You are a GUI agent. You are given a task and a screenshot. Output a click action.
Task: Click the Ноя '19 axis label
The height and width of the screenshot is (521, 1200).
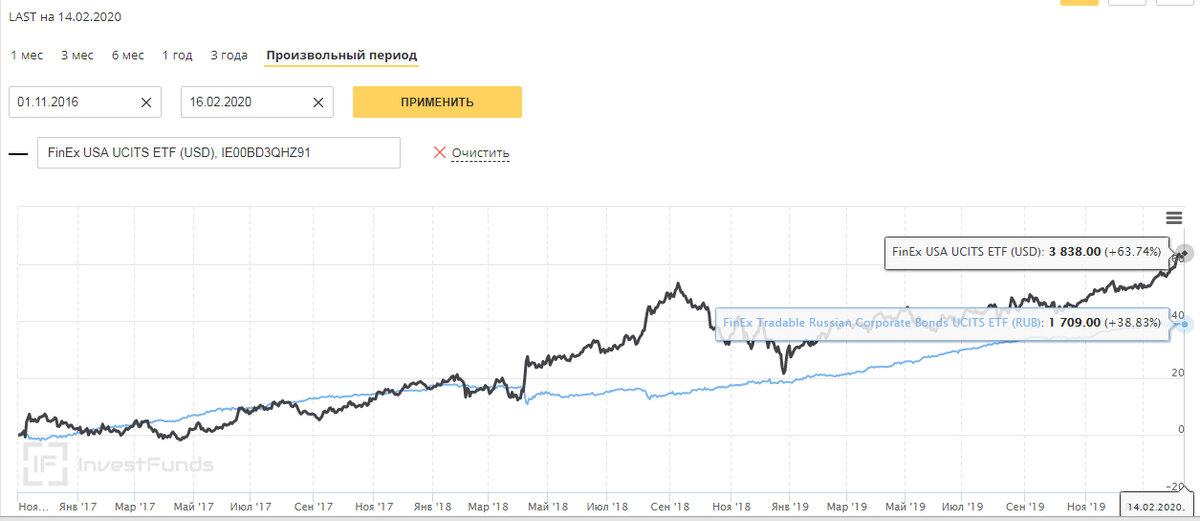[1086, 506]
